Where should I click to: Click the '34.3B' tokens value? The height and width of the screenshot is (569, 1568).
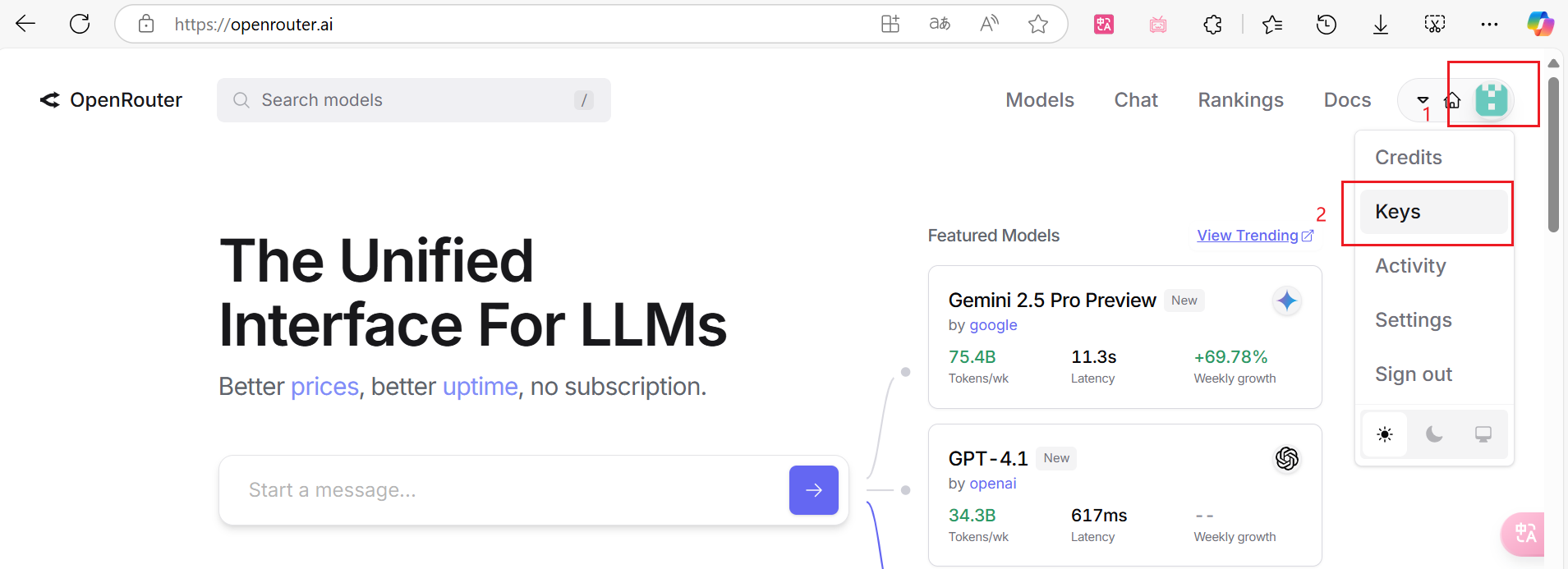point(973,516)
